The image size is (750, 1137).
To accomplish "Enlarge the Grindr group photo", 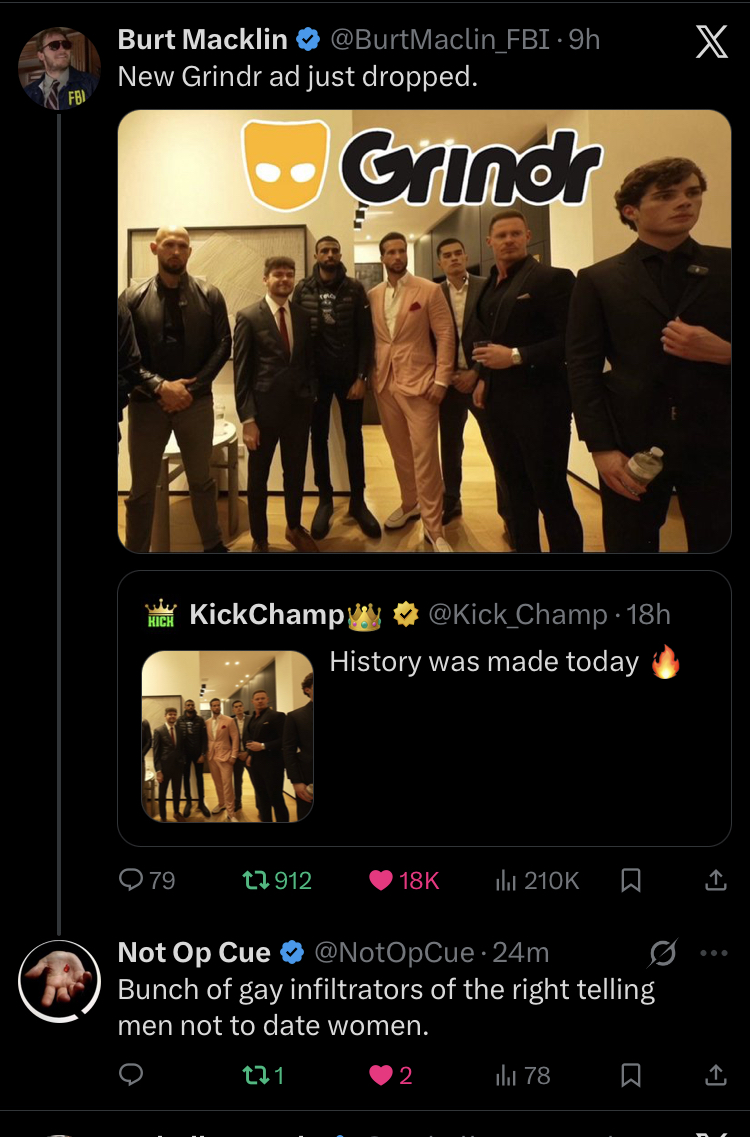I will point(424,330).
